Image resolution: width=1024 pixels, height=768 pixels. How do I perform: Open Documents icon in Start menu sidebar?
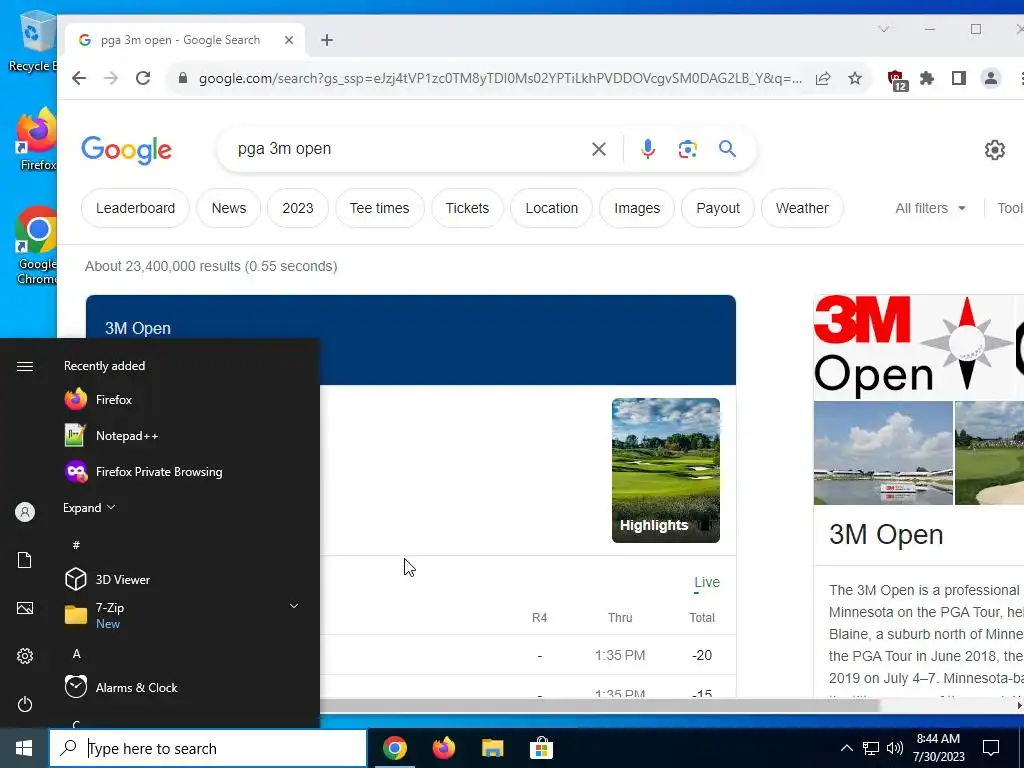coord(25,560)
